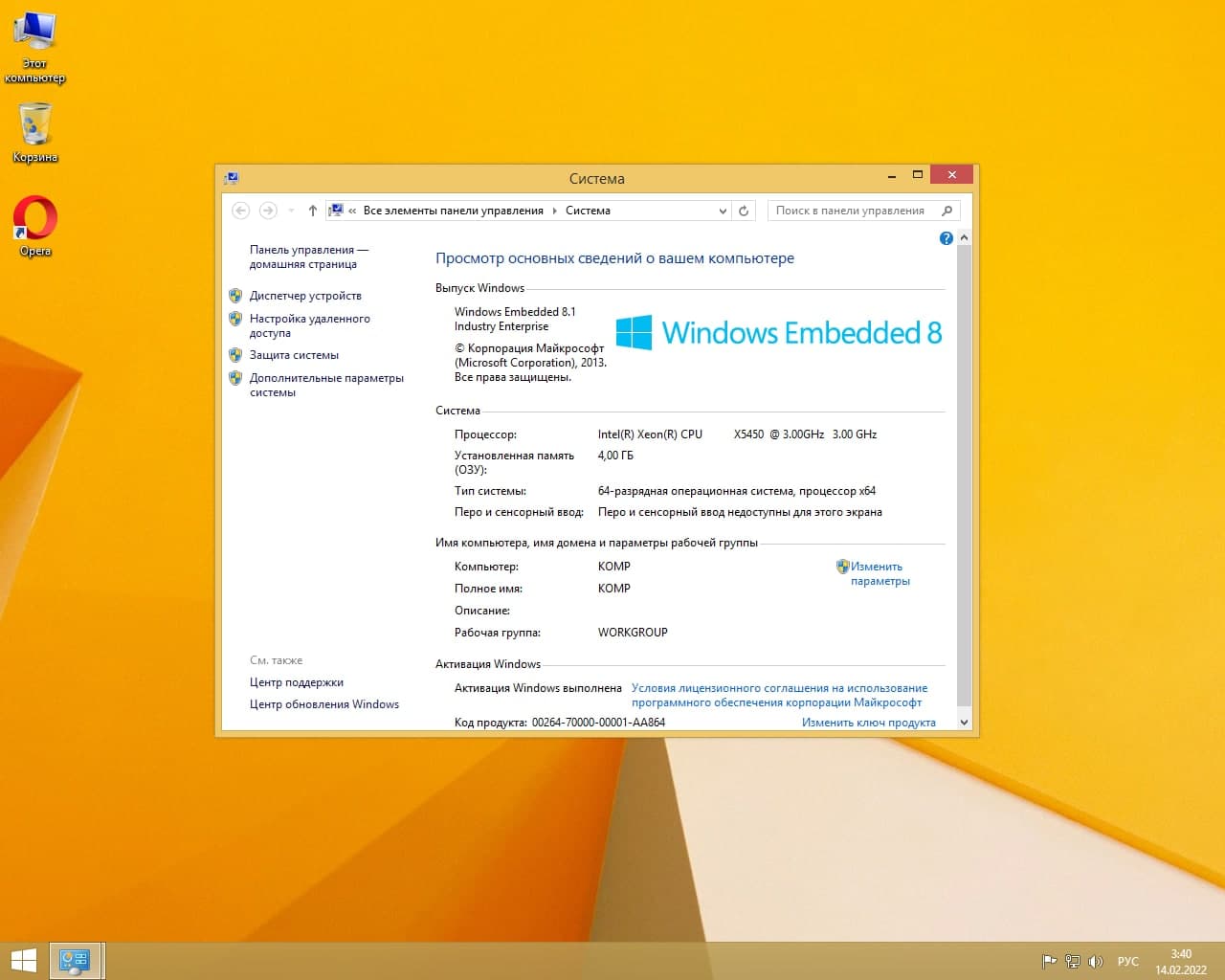Open Защита системы link
The width and height of the screenshot is (1225, 980).
click(x=294, y=355)
